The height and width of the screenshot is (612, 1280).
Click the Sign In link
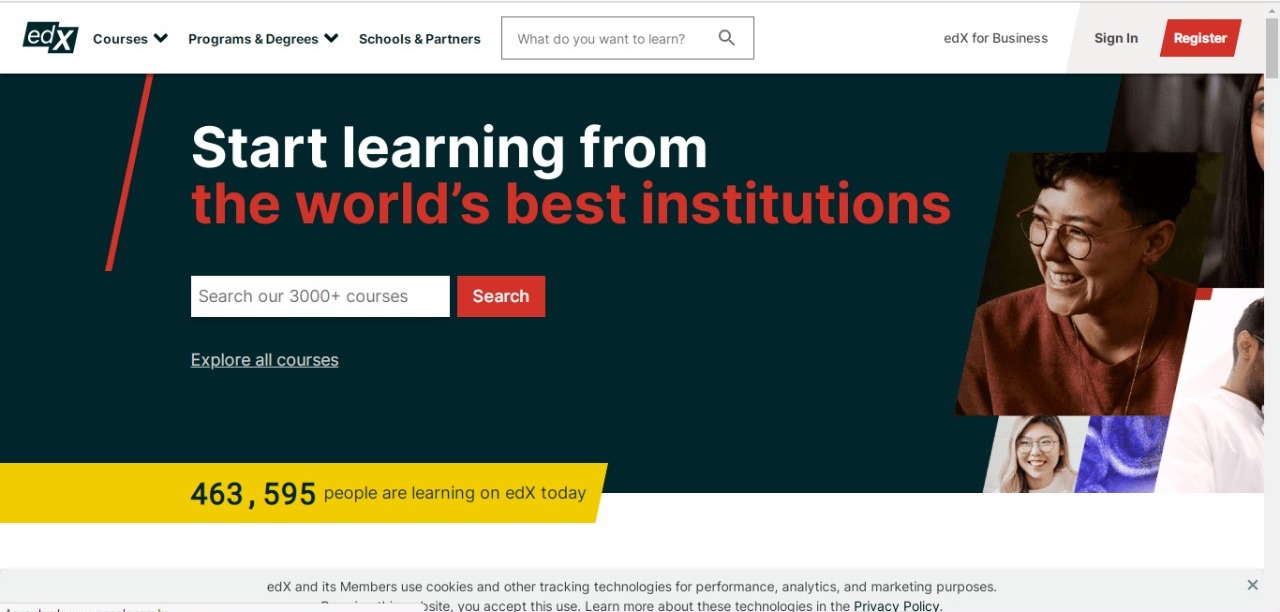pyautogui.click(x=1115, y=38)
